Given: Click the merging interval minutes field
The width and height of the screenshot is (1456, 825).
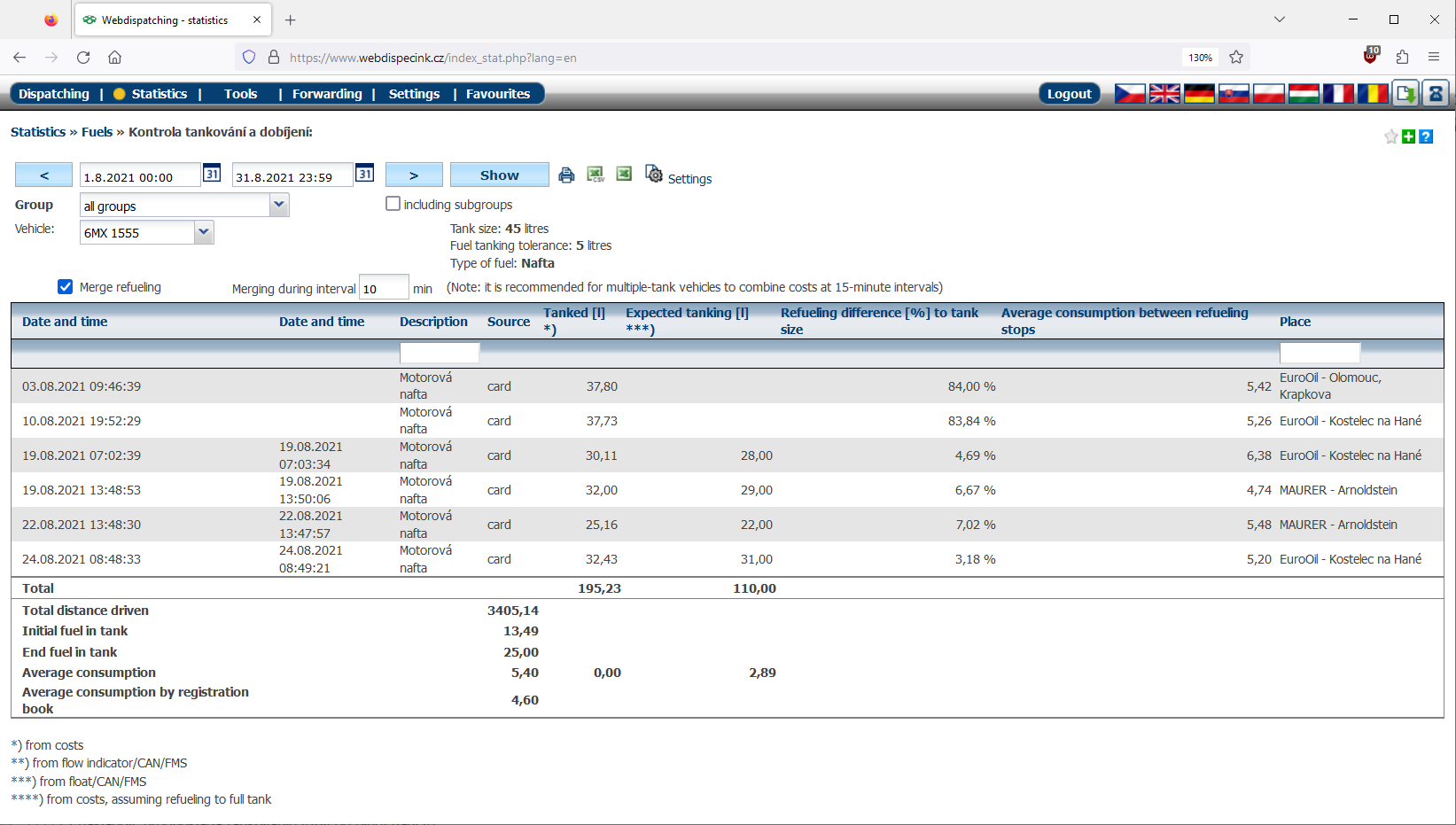Looking at the screenshot, I should click(383, 288).
